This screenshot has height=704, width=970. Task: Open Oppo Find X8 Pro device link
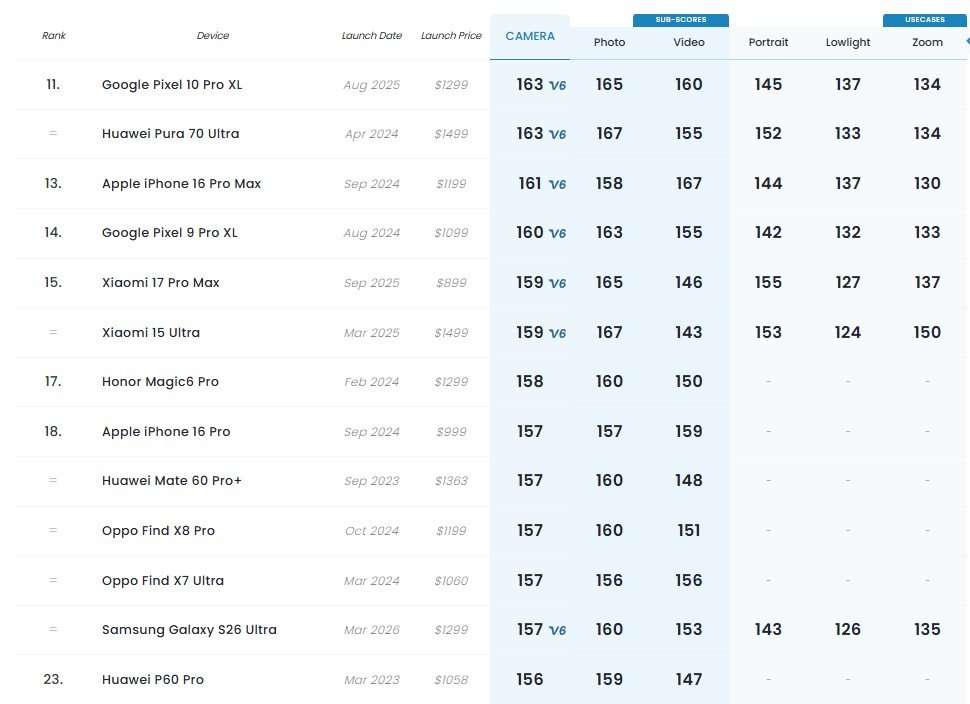(x=158, y=531)
